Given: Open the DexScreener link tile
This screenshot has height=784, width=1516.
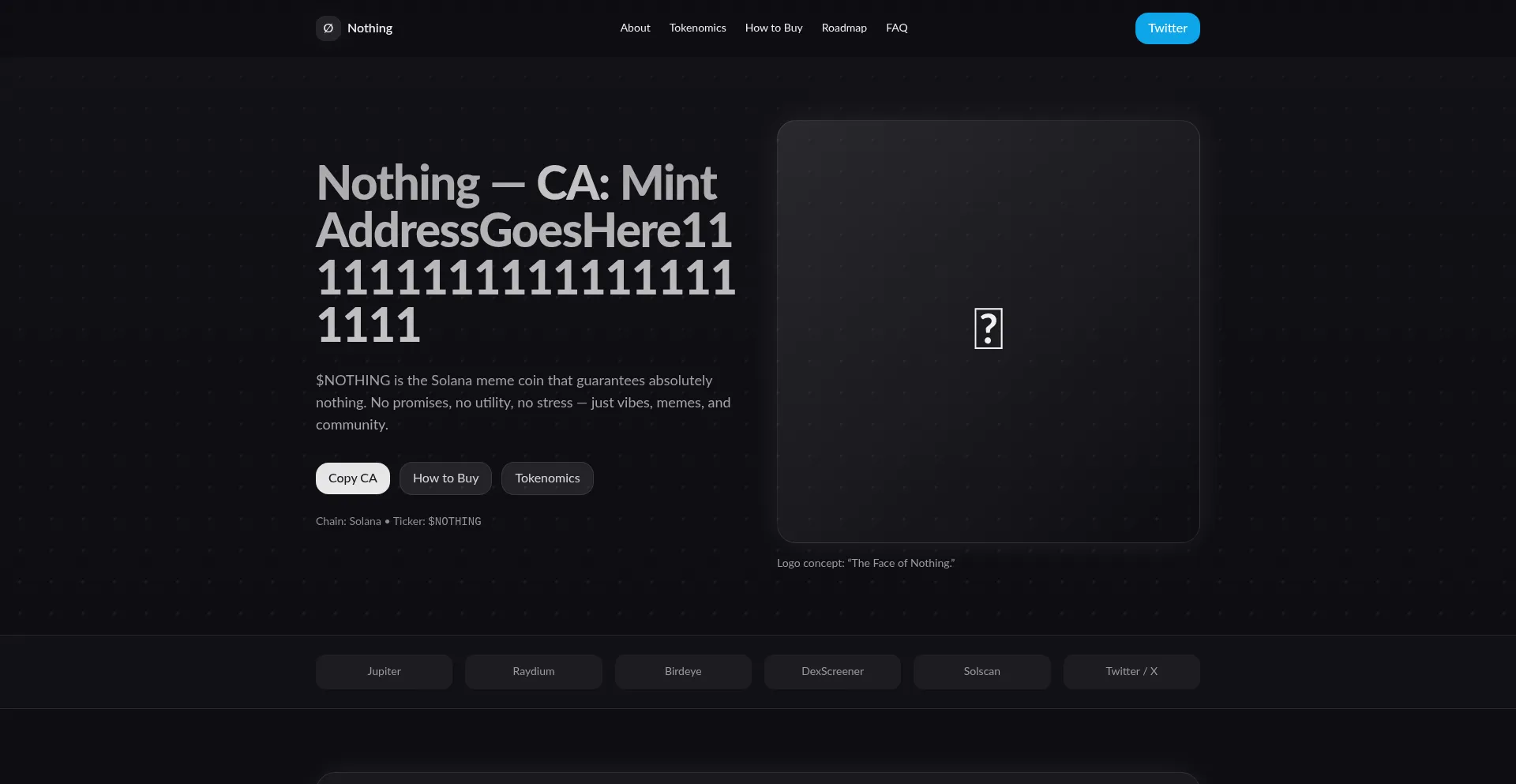Looking at the screenshot, I should point(832,672).
